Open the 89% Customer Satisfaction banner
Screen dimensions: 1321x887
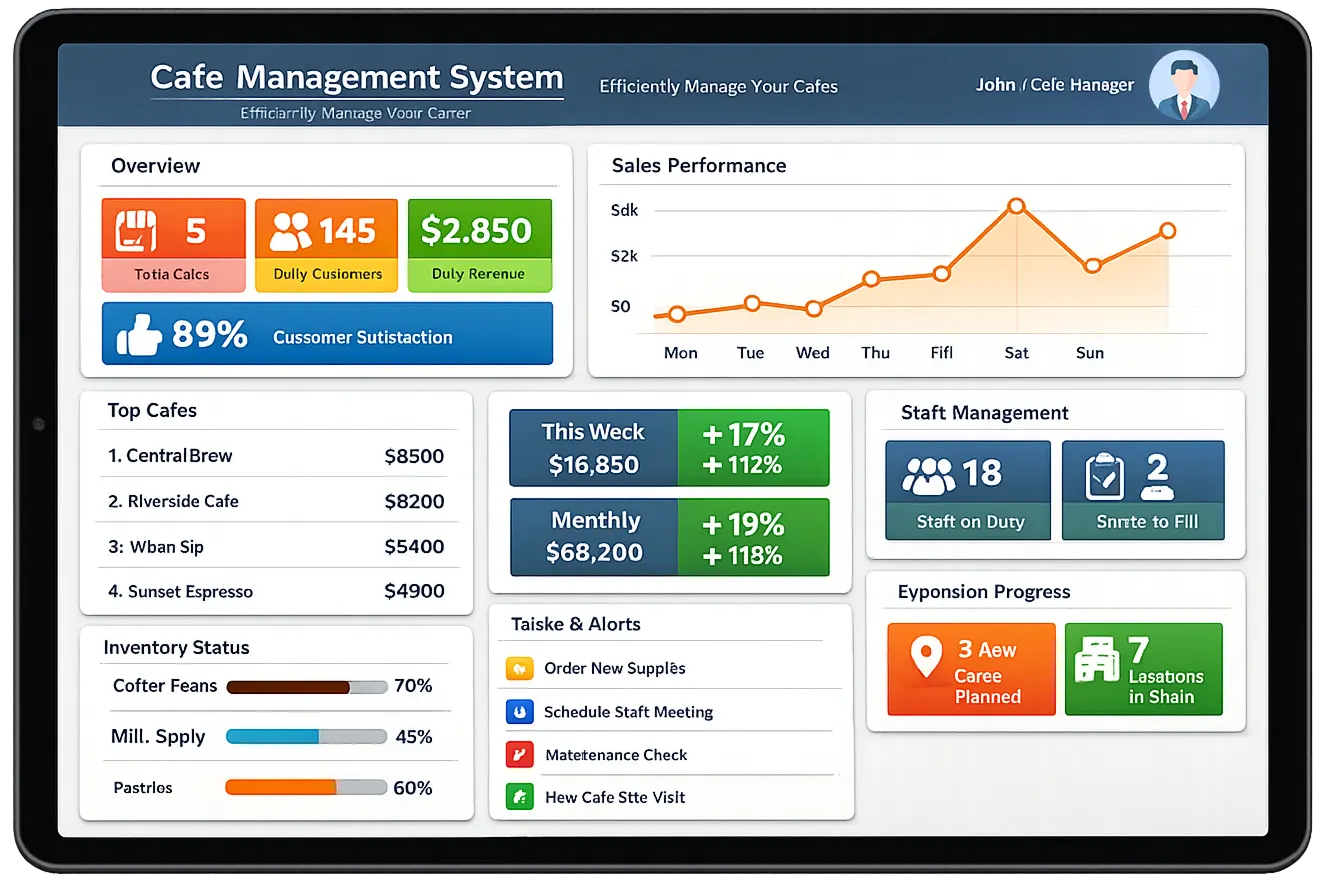[x=327, y=334]
